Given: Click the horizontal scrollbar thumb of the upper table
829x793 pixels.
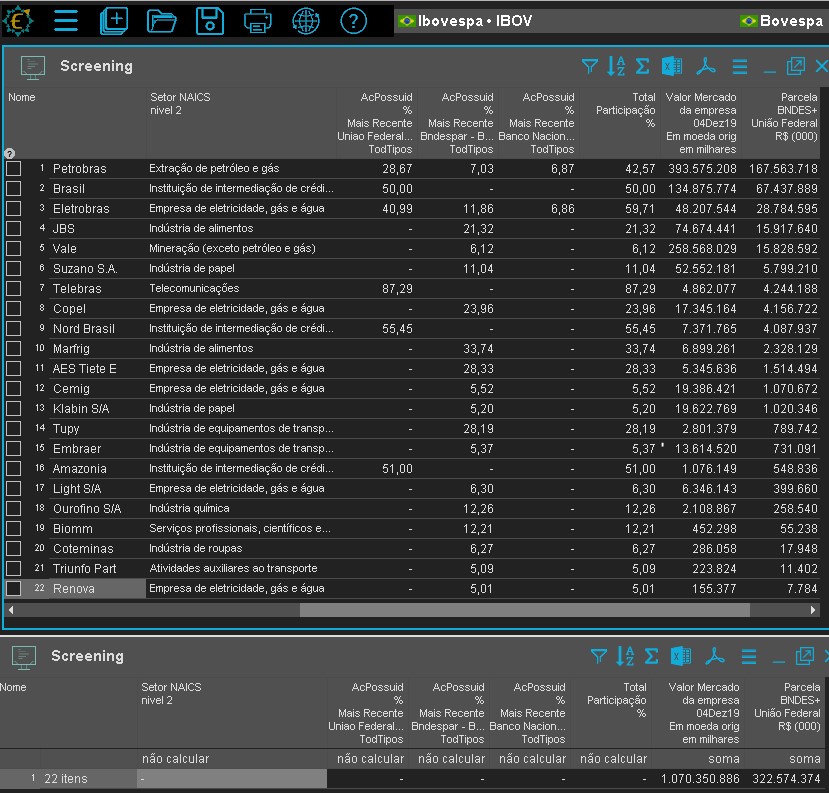Looking at the screenshot, I should [x=524, y=610].
